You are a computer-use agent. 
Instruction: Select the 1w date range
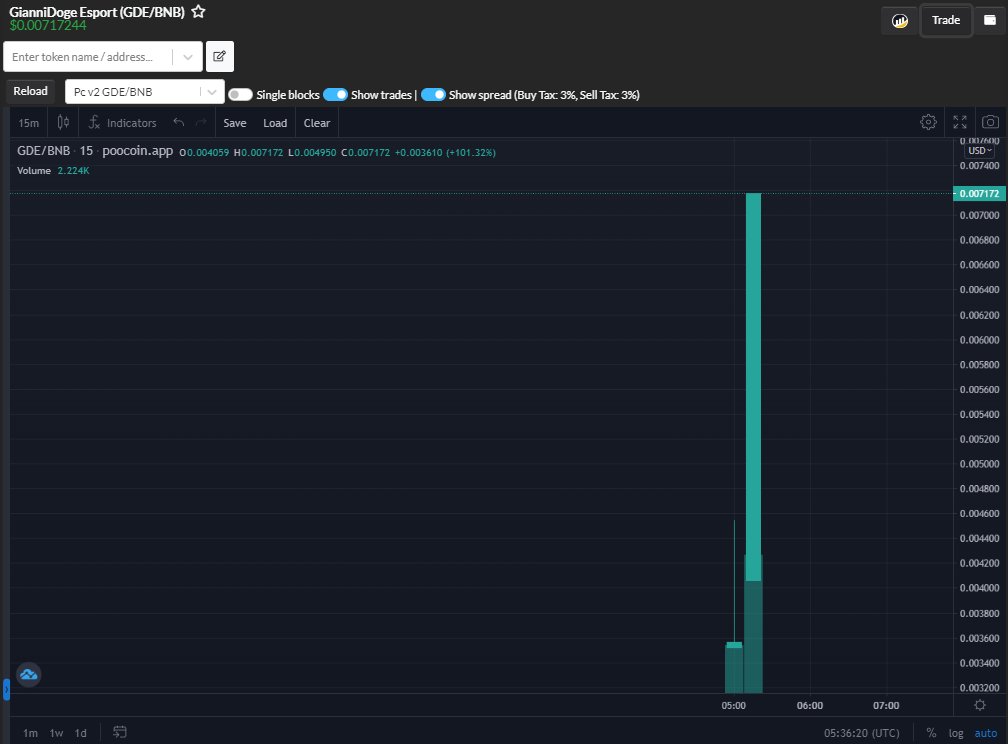[57, 732]
